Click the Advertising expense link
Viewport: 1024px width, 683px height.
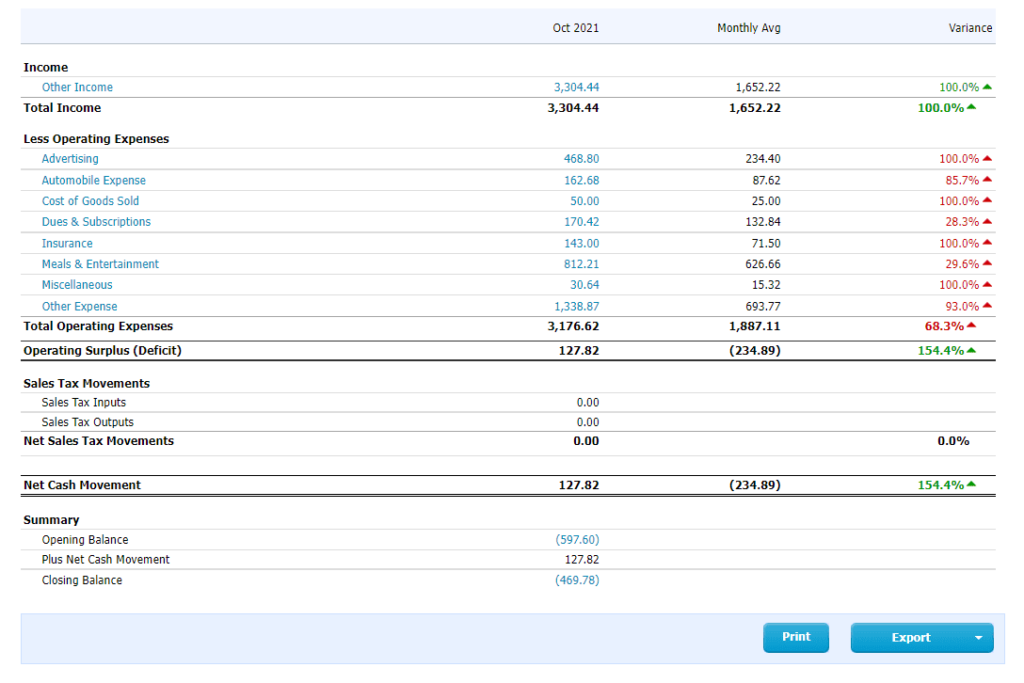(x=70, y=159)
